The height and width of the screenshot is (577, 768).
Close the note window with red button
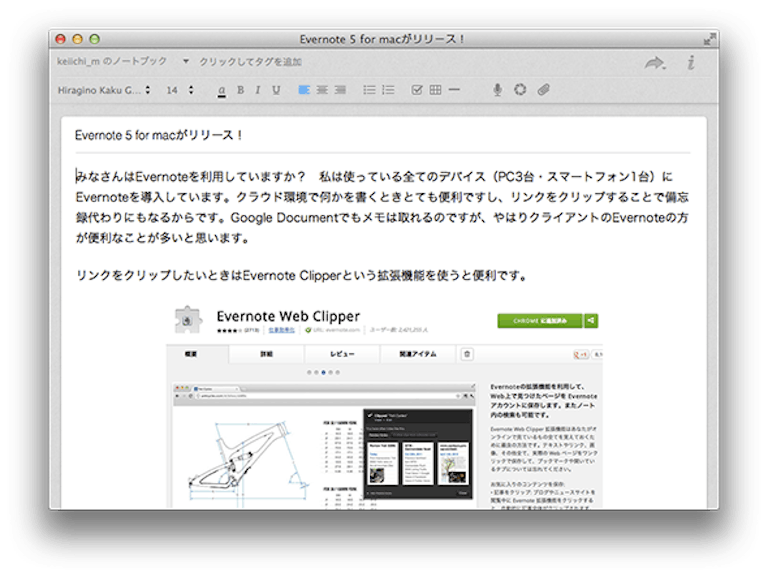(61, 39)
